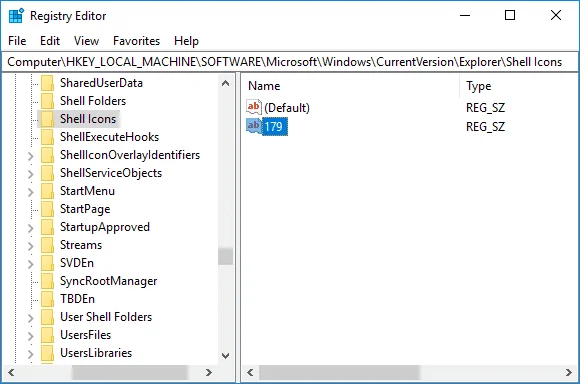The width and height of the screenshot is (580, 384).
Task: Select the (Default) value name
Action: 287,108
